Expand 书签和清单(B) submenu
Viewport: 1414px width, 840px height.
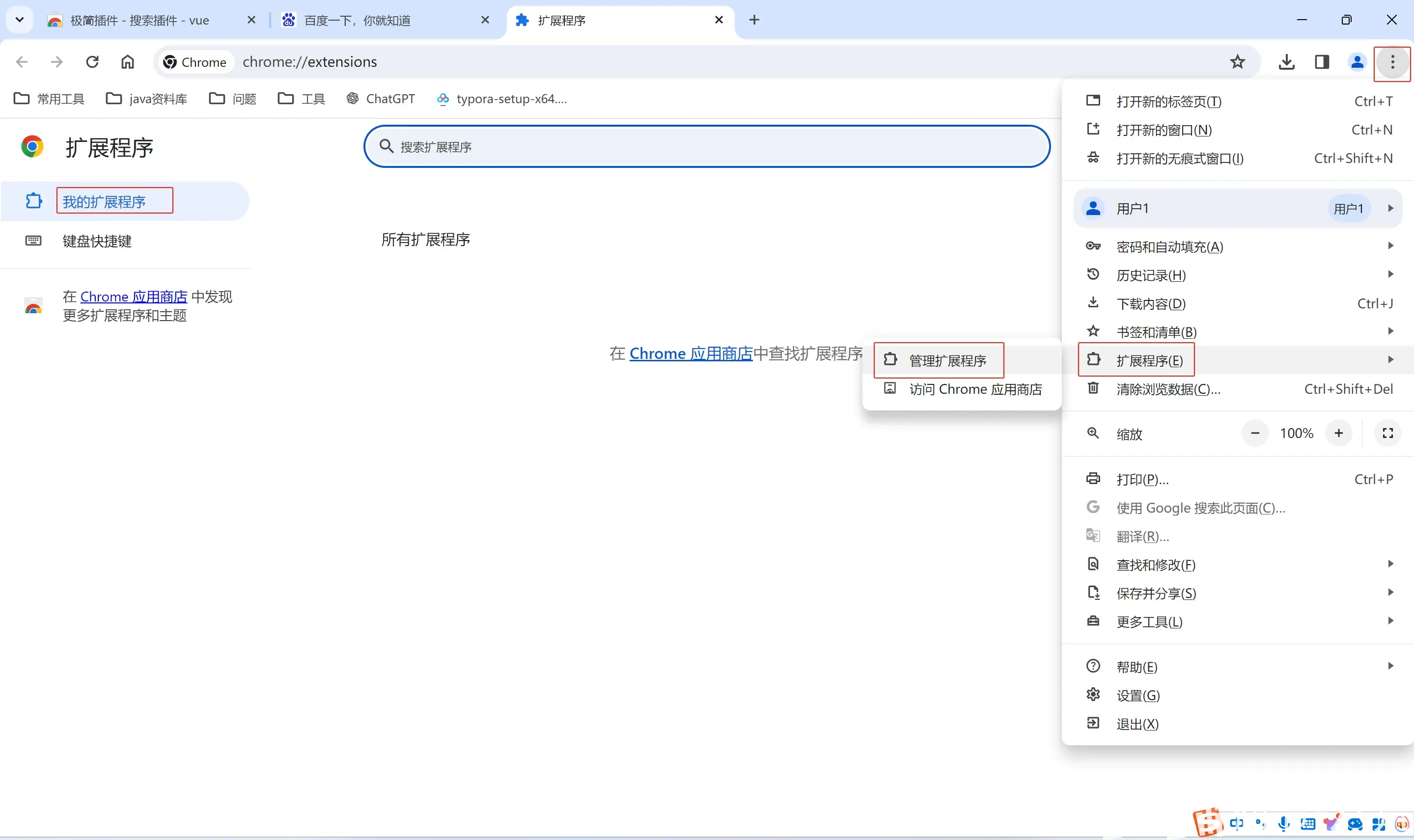point(1238,332)
